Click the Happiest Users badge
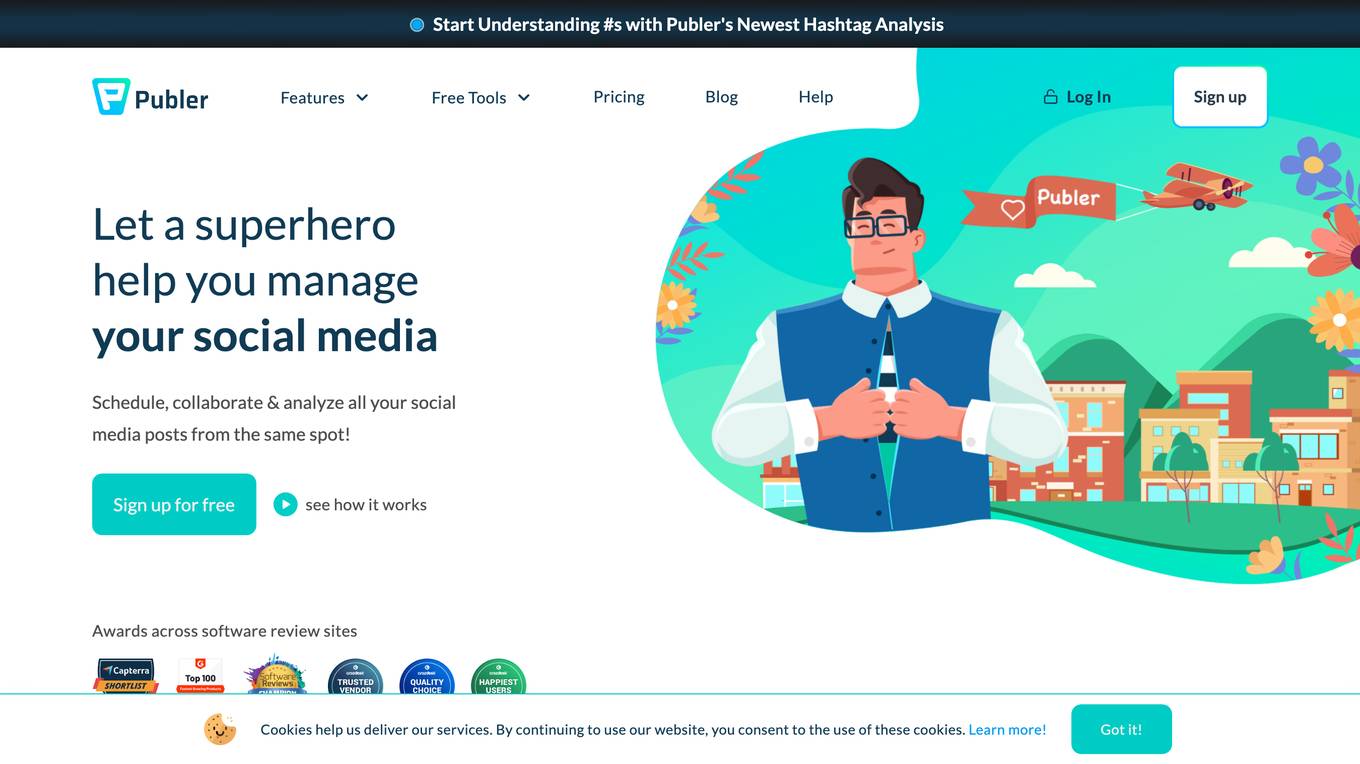 pos(498,677)
